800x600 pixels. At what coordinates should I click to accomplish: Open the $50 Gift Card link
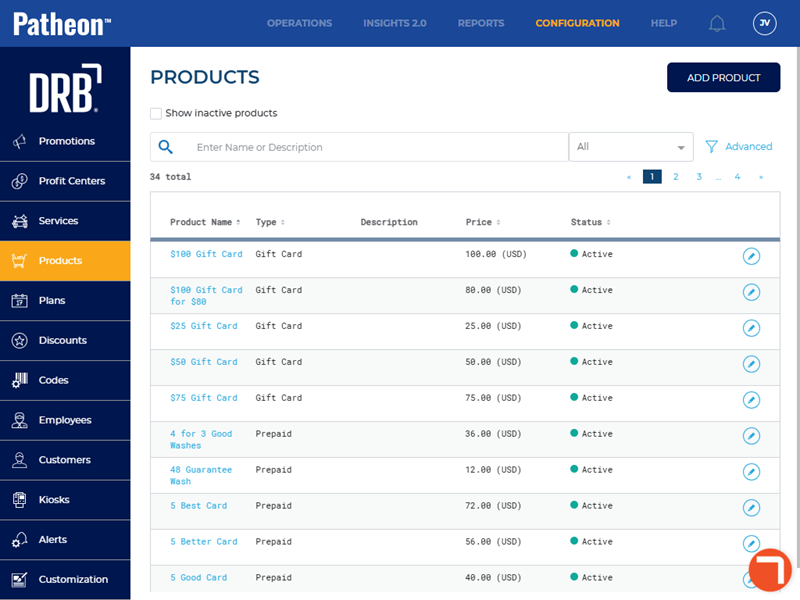click(x=204, y=362)
